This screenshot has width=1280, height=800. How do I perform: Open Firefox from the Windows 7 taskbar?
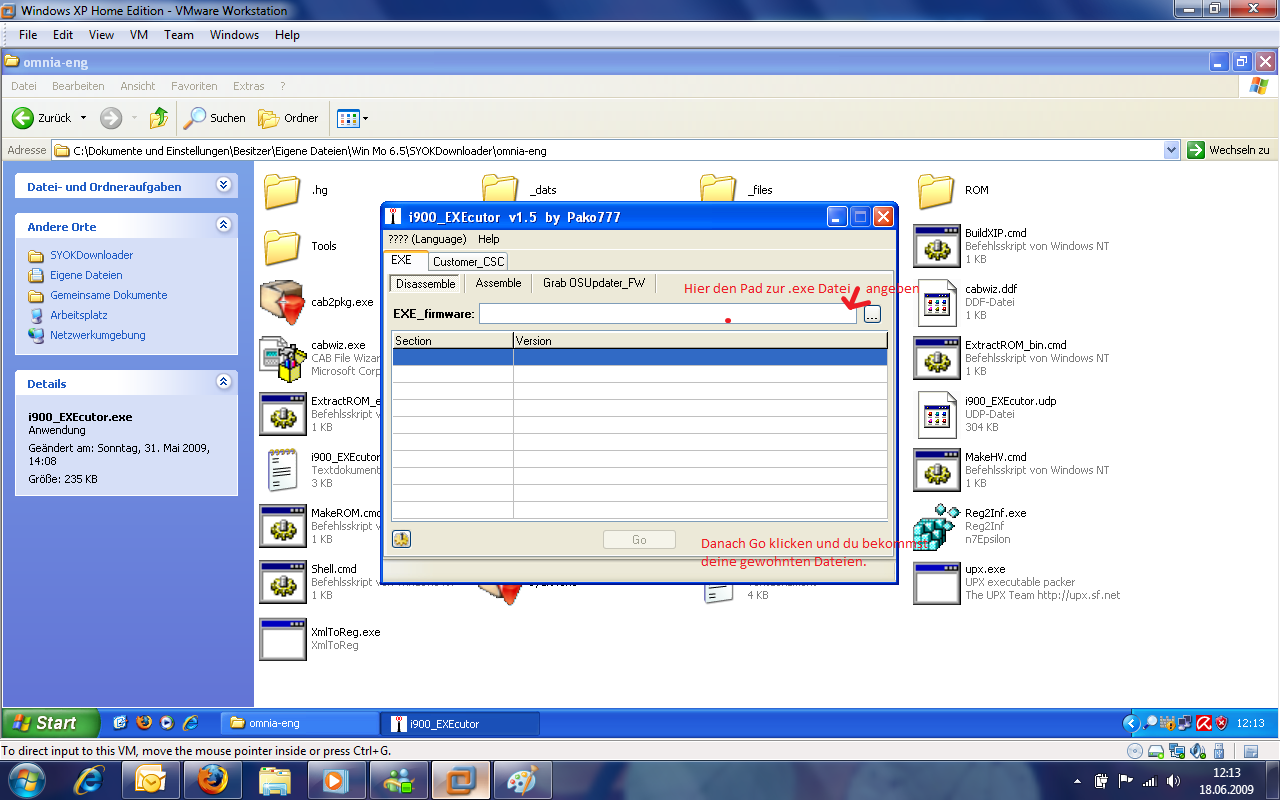point(212,779)
